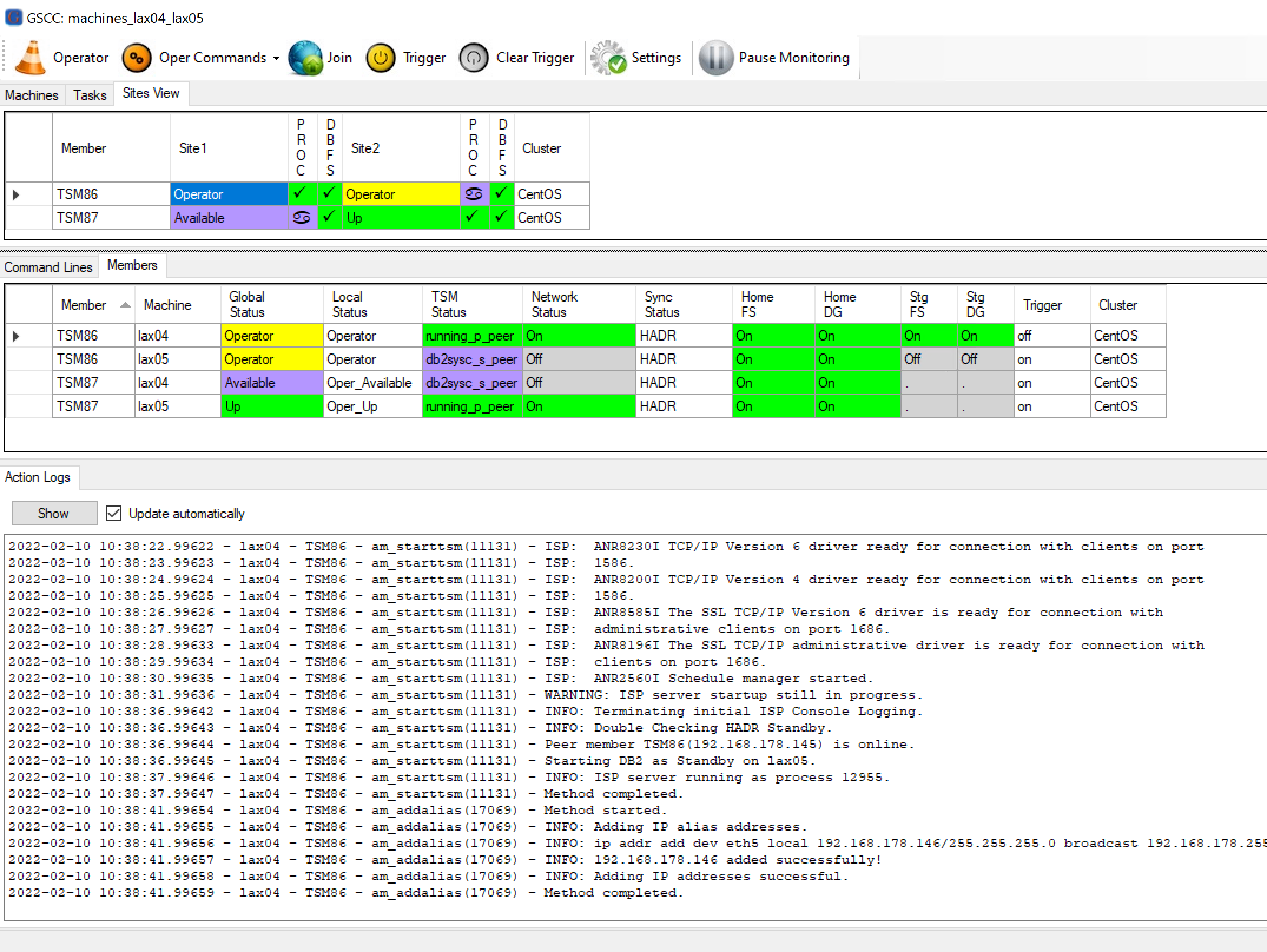This screenshot has width=1267, height=952.
Task: Click last log line ending 10:38:41.99659
Action: 346,892
